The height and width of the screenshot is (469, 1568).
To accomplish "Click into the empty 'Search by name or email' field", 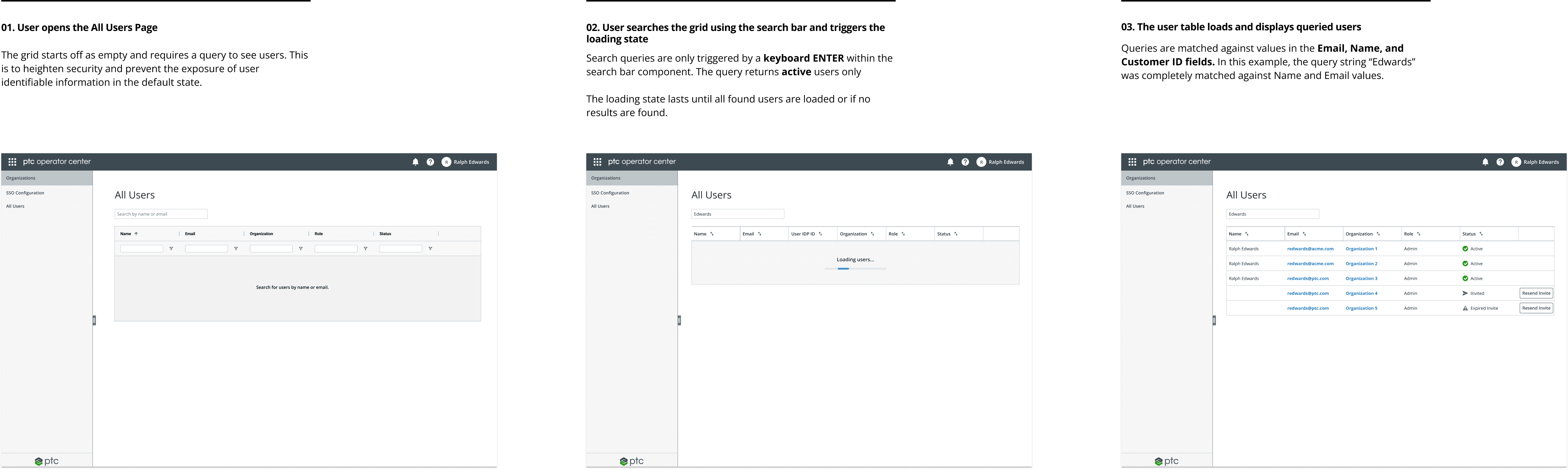I will [x=161, y=214].
